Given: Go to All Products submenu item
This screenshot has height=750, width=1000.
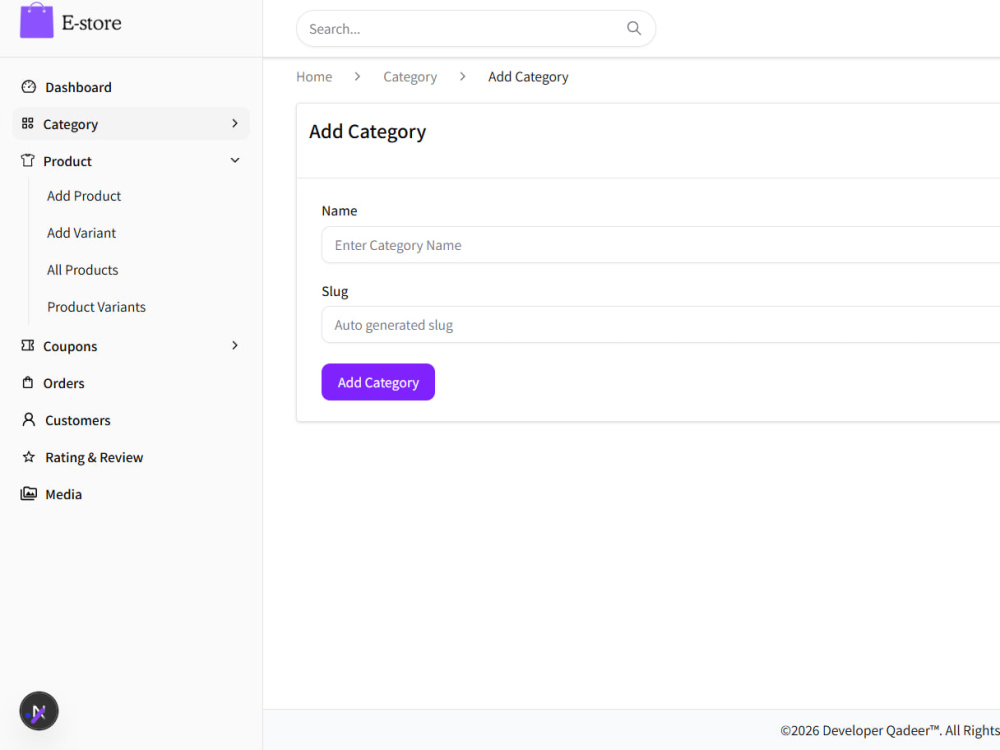Looking at the screenshot, I should tap(82, 270).
